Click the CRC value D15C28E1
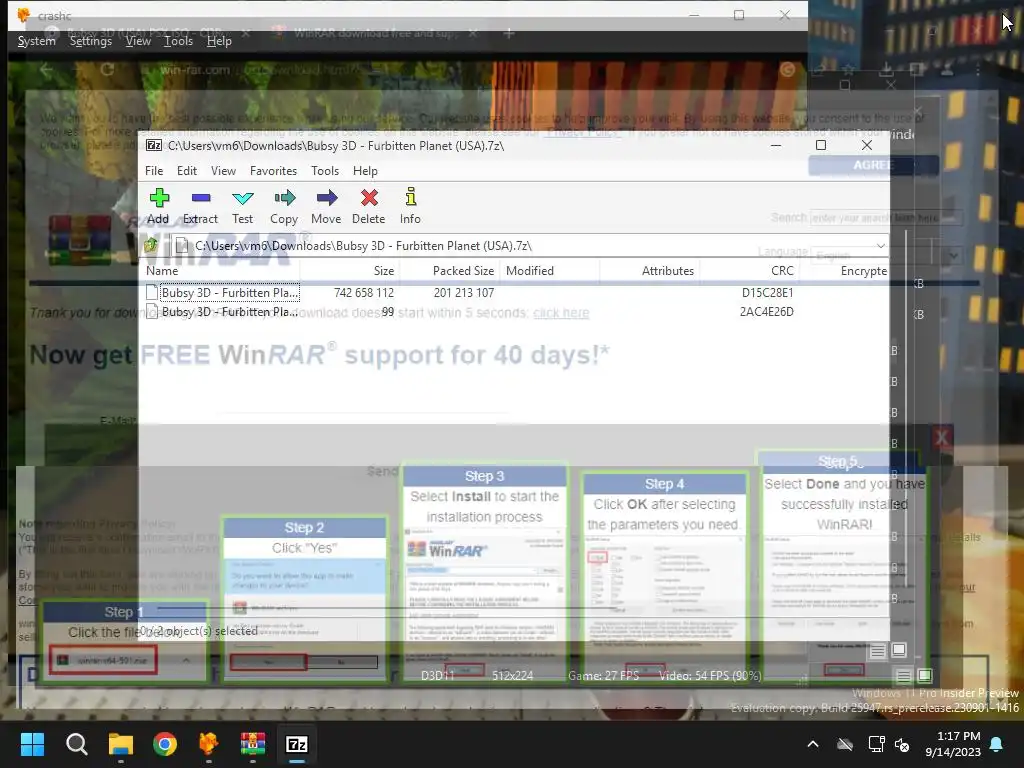The image size is (1024, 768). [767, 293]
